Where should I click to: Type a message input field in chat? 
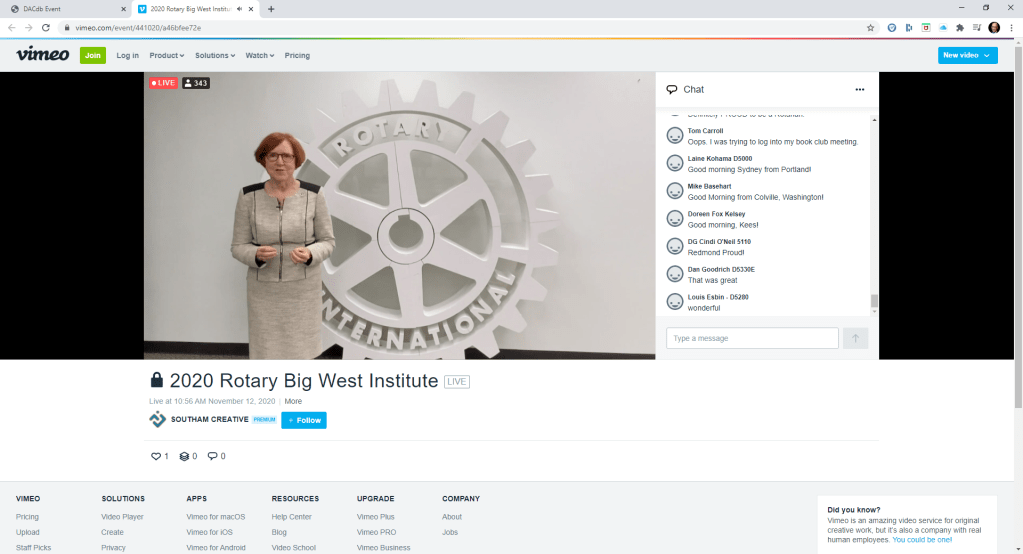[x=752, y=338]
